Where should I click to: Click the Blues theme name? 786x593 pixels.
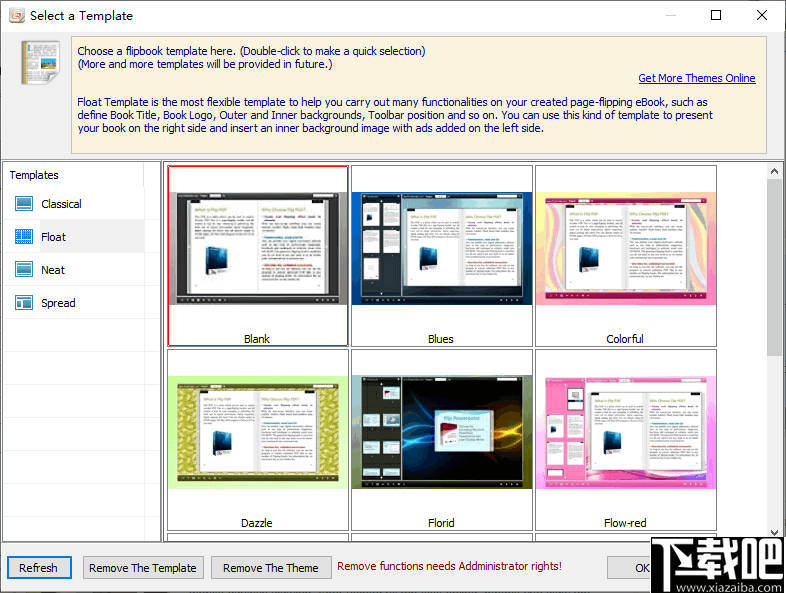(x=441, y=339)
